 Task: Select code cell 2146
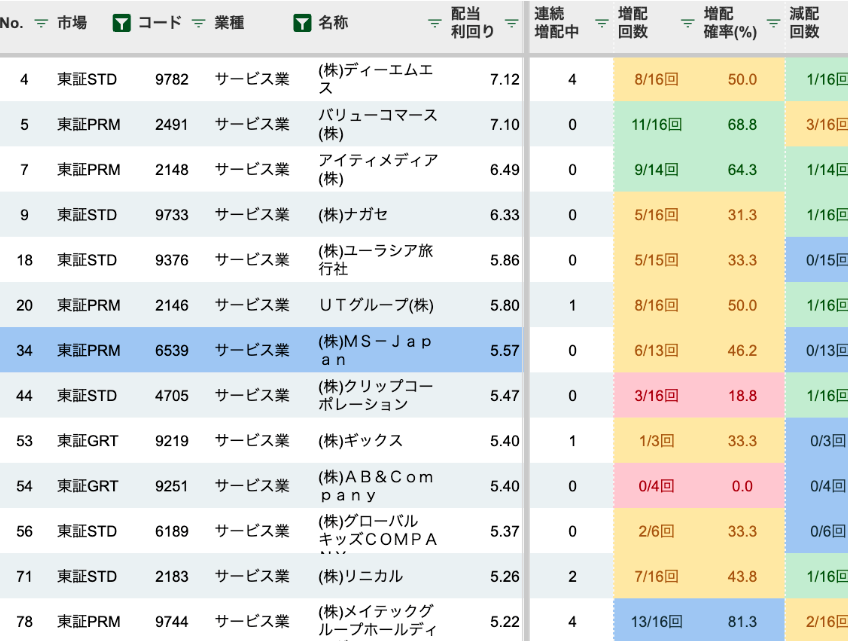(x=172, y=306)
